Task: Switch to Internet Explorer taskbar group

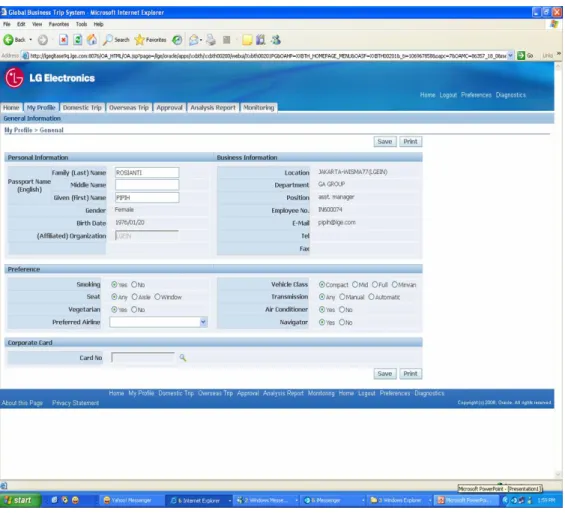Action: [199, 500]
